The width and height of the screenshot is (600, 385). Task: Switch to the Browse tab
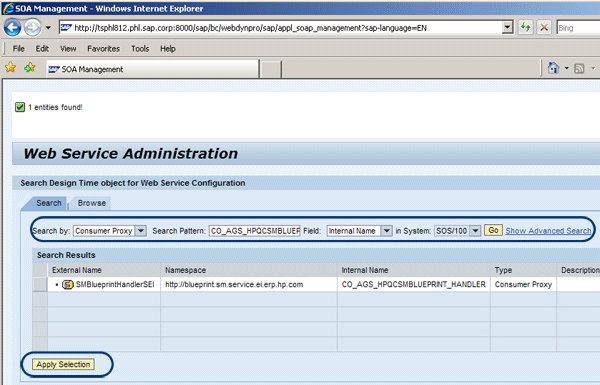click(x=91, y=203)
